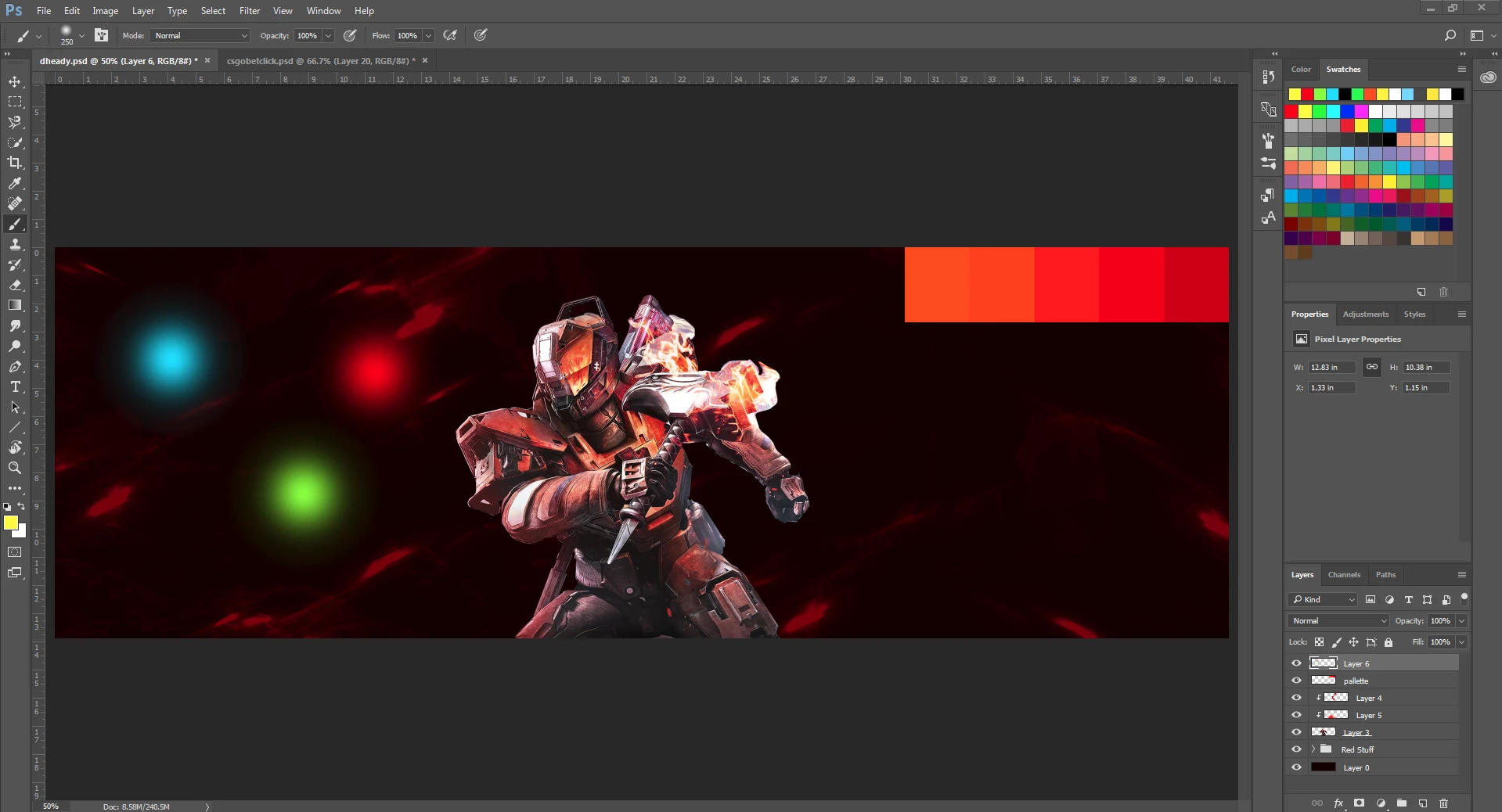Hide Layer 3 using its eye
The image size is (1502, 812).
[x=1296, y=732]
